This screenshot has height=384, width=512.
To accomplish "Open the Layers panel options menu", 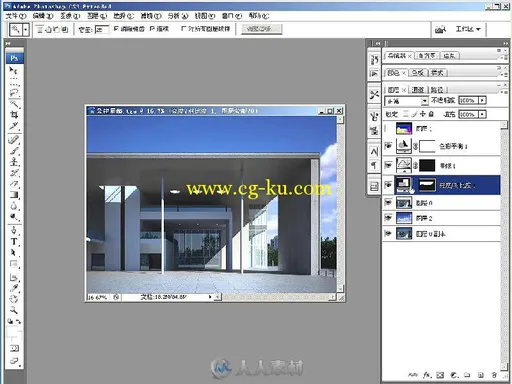I will point(505,91).
